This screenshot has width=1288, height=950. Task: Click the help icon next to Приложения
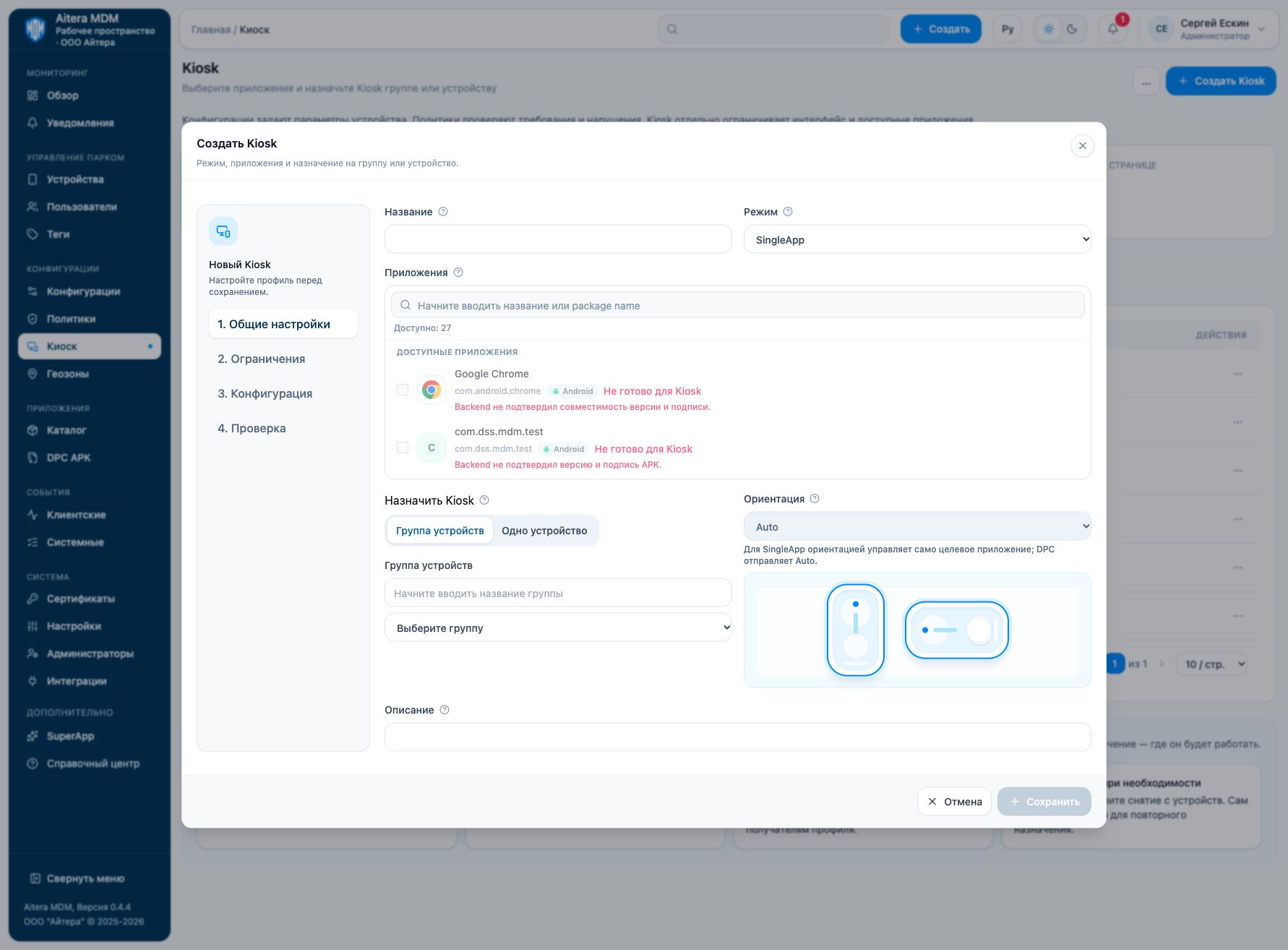coord(458,273)
